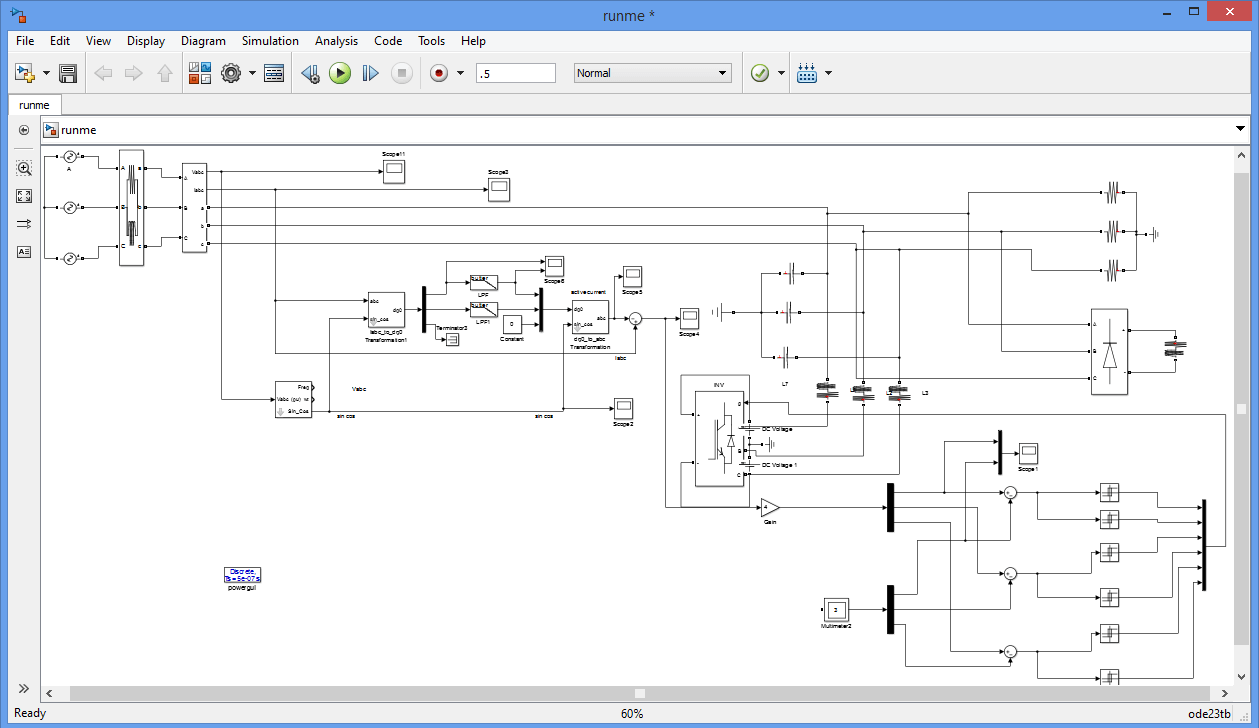Click the Run simulation play button

[x=340, y=73]
